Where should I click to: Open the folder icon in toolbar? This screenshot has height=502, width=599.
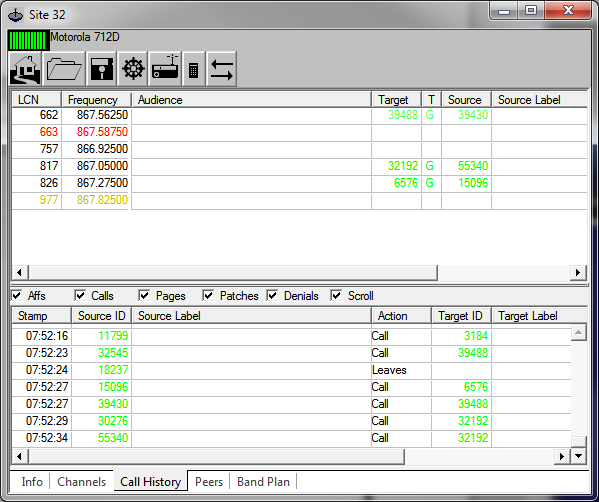64,69
